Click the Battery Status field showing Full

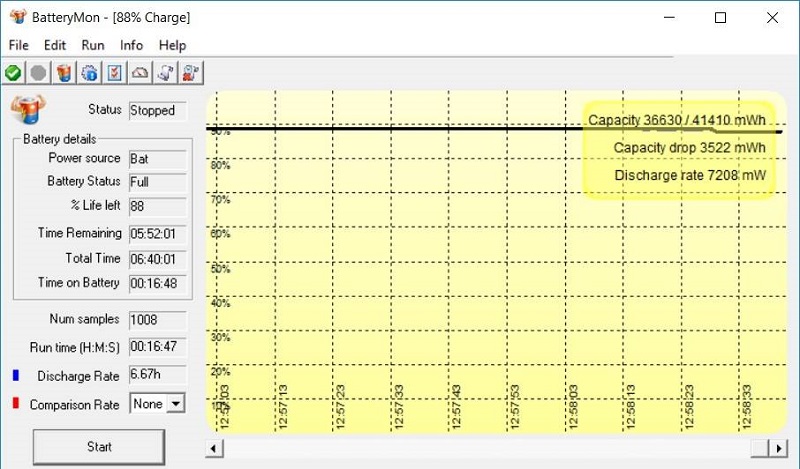tap(158, 182)
